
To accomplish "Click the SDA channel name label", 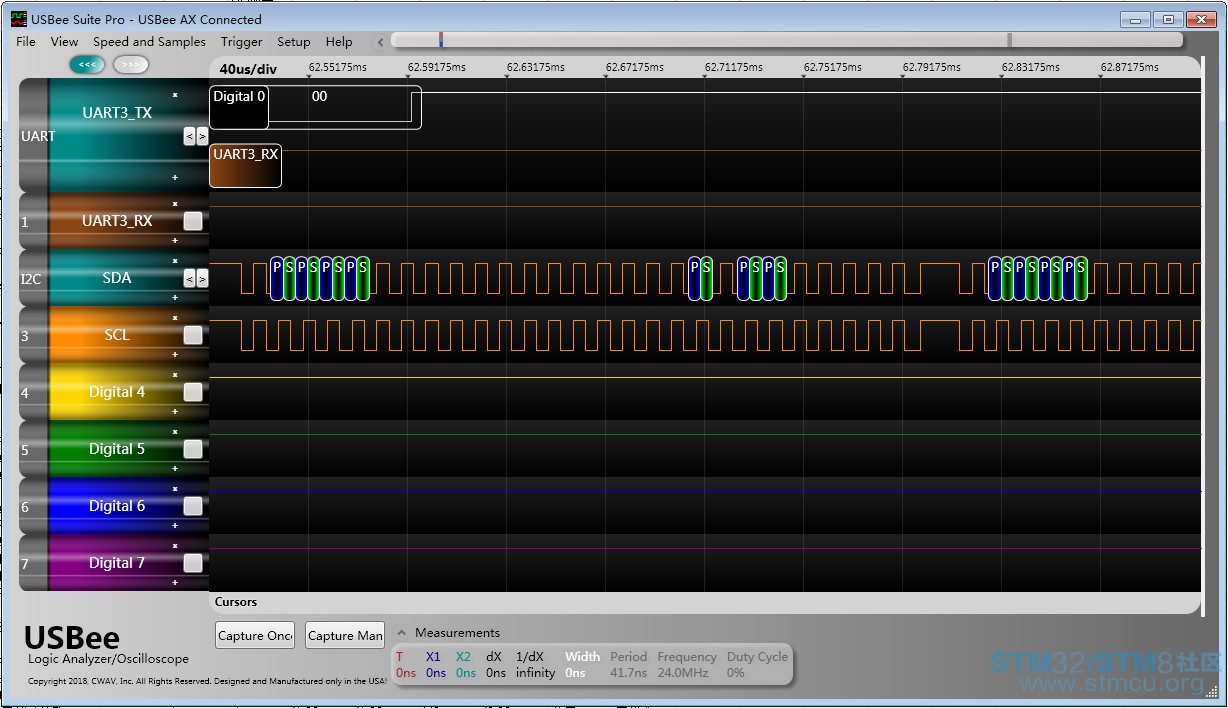I will pyautogui.click(x=117, y=278).
